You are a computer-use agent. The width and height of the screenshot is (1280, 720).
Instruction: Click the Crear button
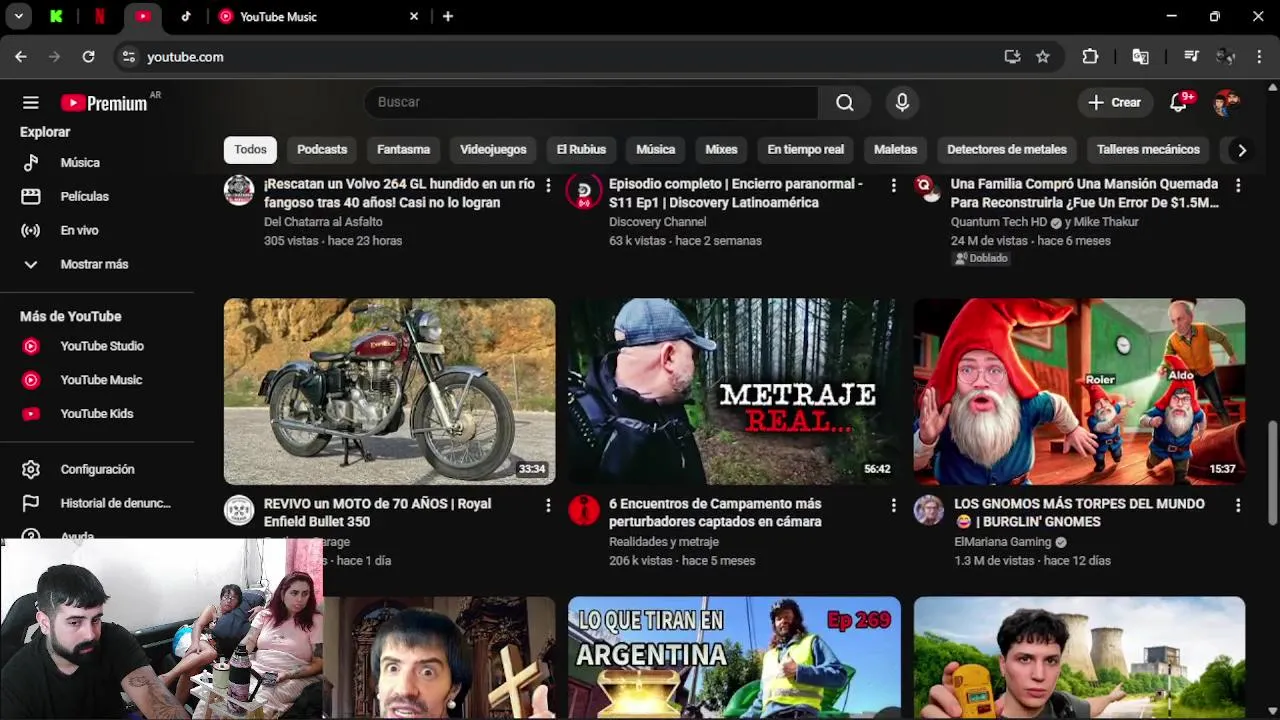tap(1115, 102)
